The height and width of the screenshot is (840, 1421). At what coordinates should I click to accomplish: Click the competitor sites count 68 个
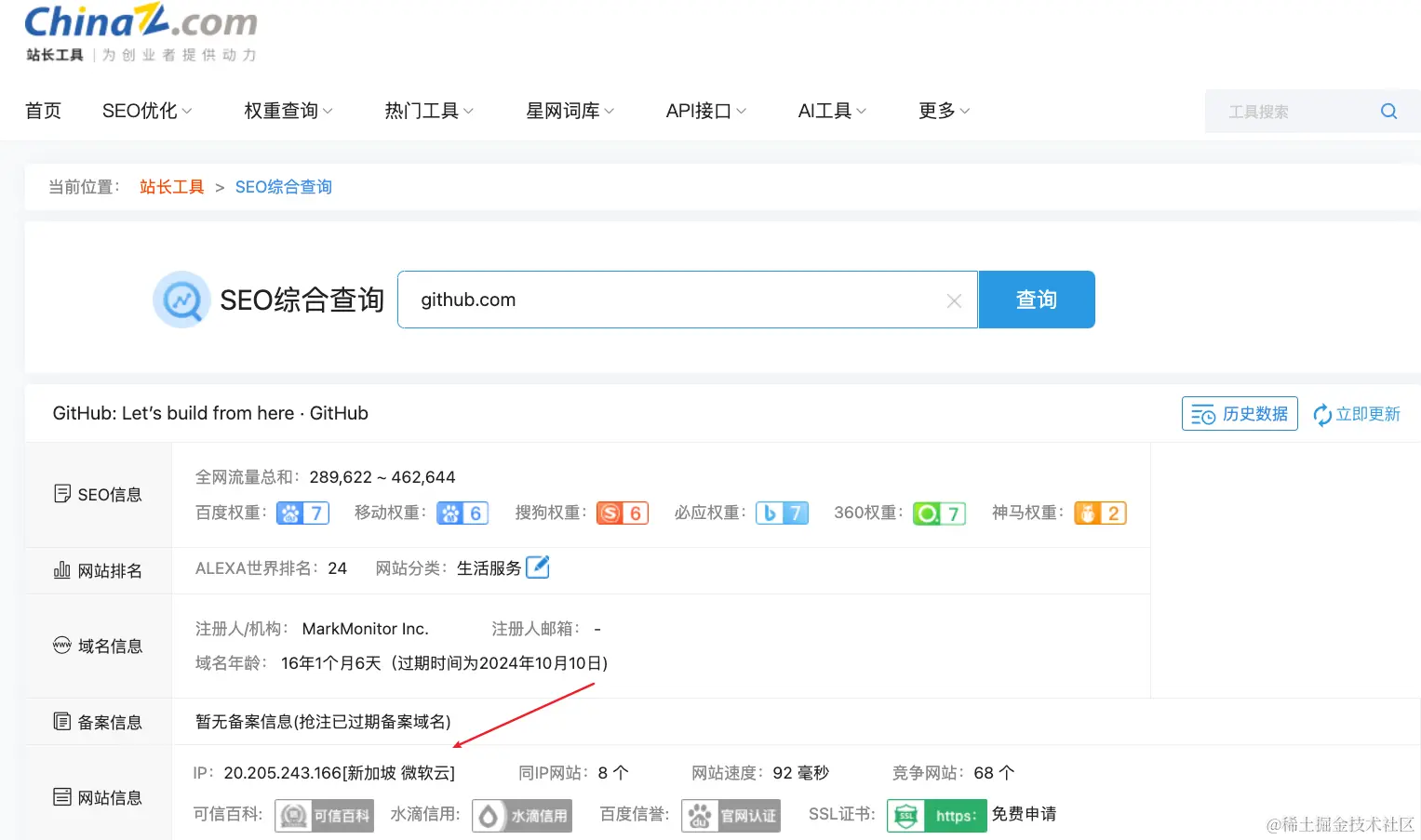994,773
